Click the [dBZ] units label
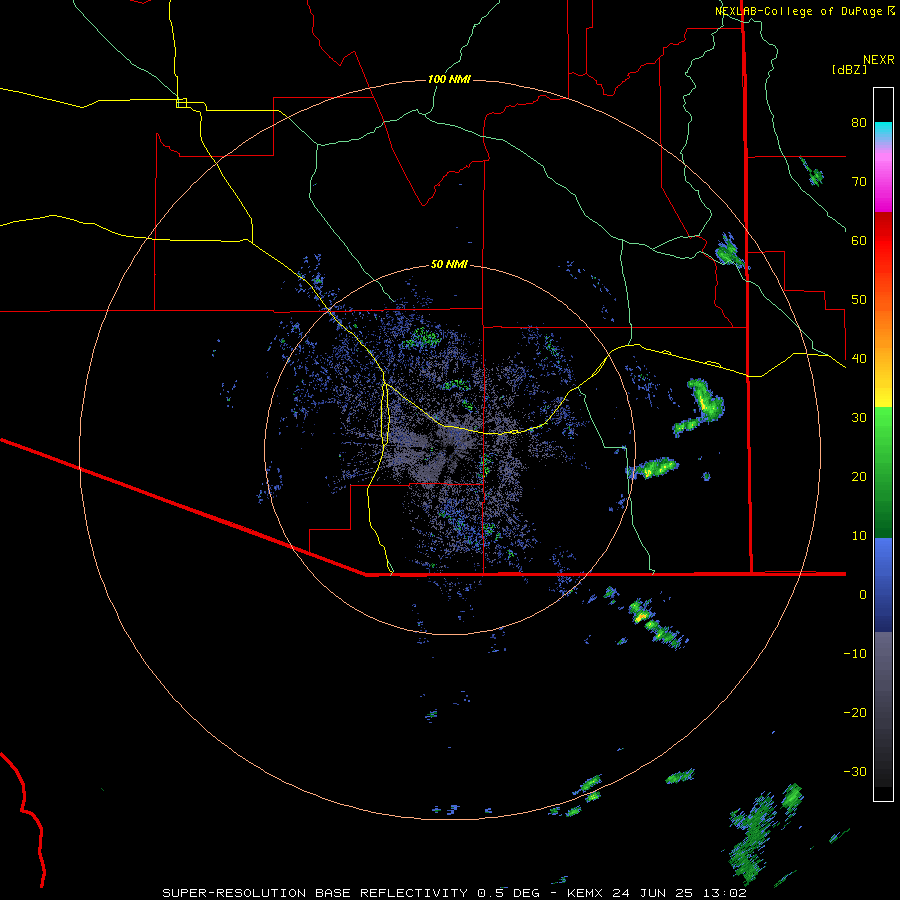Screen dimensions: 900x900 [849, 70]
